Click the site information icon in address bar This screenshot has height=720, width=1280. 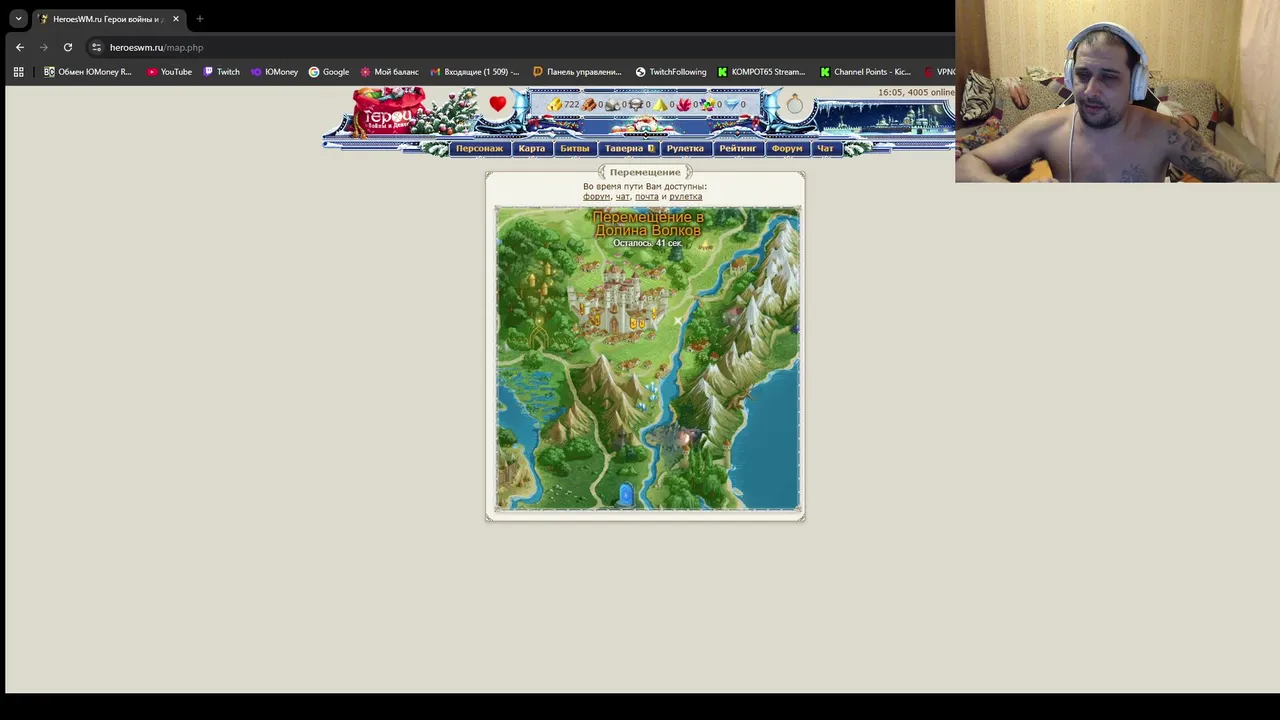pos(96,47)
